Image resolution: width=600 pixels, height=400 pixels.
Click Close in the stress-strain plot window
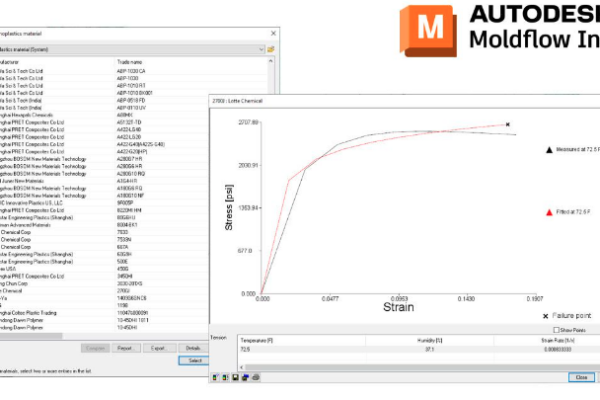[x=581, y=377]
